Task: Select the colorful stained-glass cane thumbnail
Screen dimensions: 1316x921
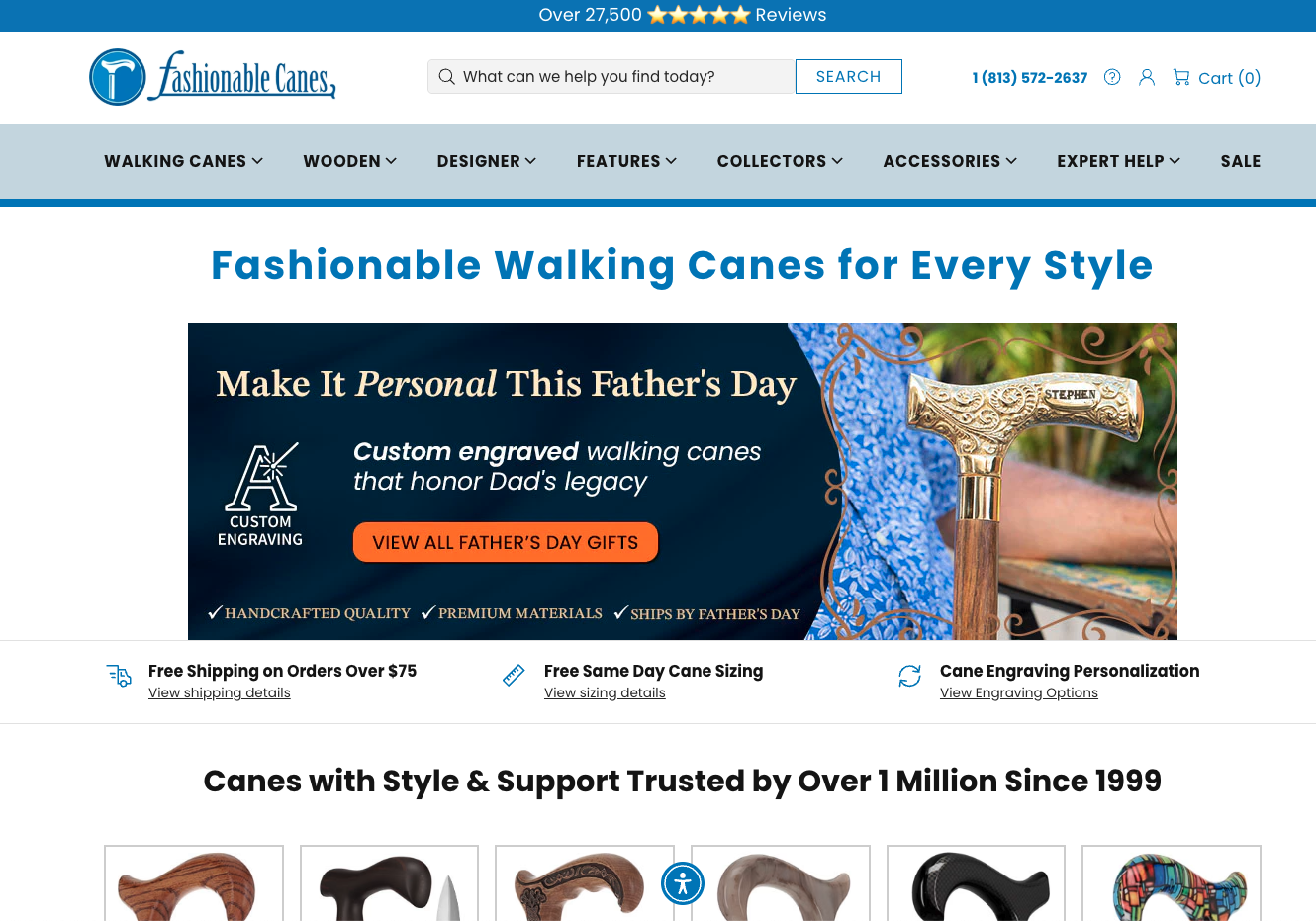Action: pos(1172,883)
